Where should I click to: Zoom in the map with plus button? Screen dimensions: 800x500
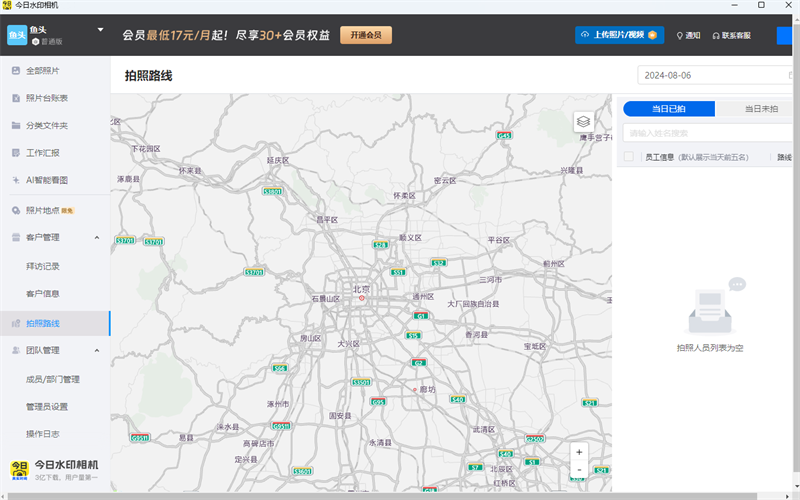[579, 452]
